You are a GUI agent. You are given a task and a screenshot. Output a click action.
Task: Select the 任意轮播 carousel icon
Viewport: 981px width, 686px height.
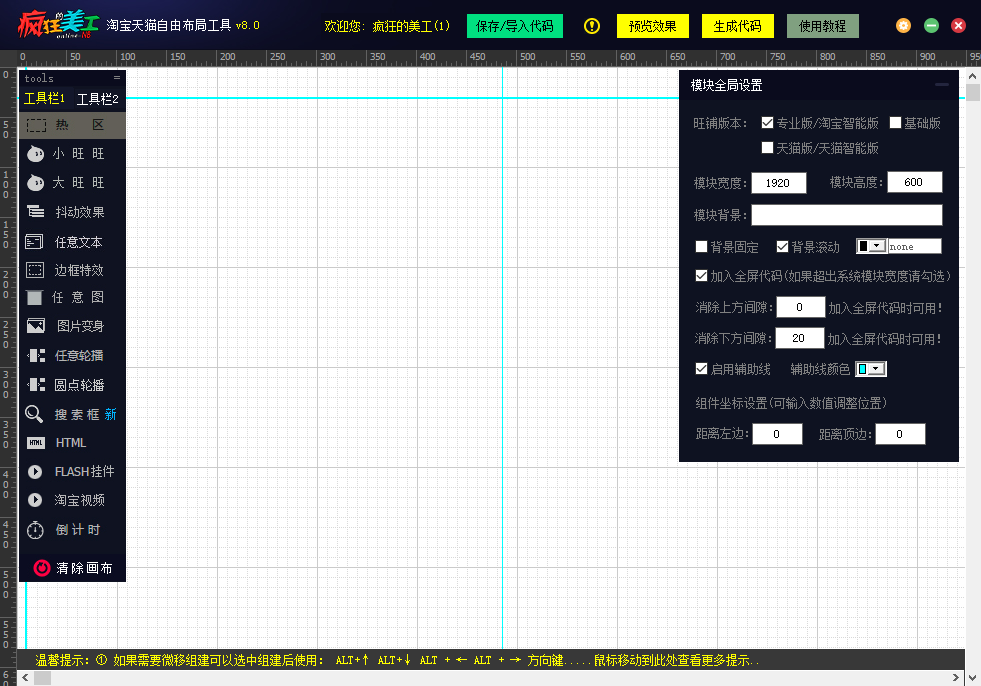pos(36,356)
